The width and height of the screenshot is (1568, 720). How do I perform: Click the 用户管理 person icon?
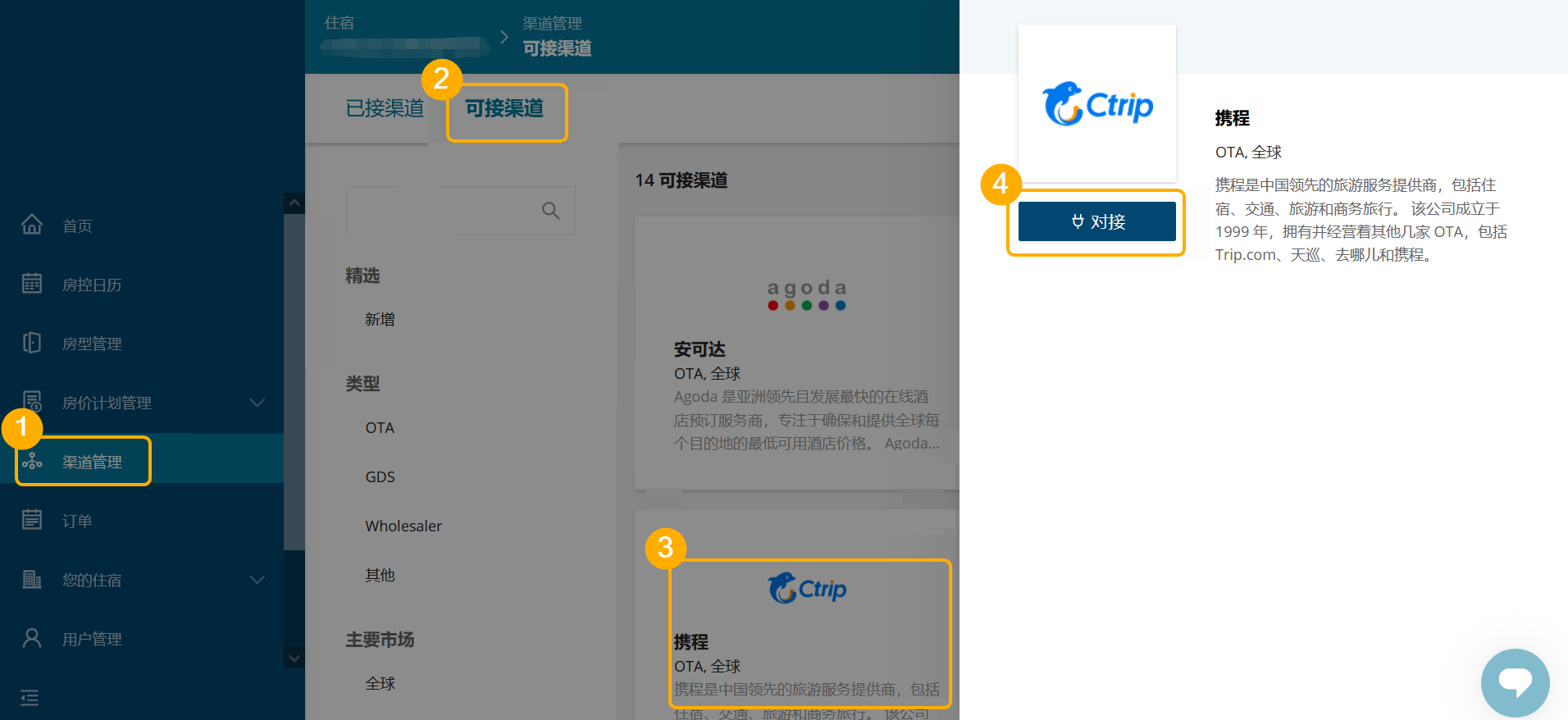coord(32,637)
